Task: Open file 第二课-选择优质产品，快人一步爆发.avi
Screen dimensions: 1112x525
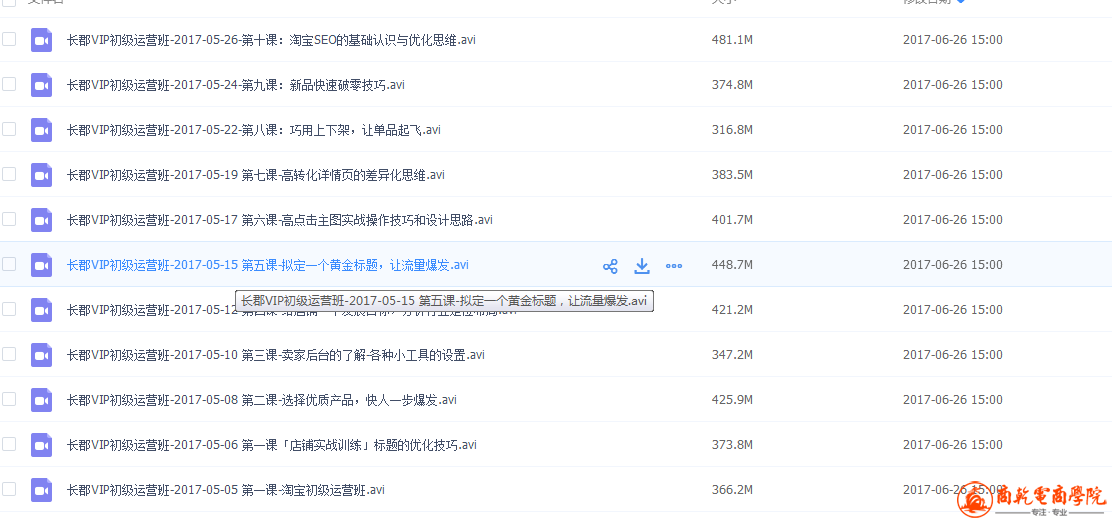Action: click(262, 400)
